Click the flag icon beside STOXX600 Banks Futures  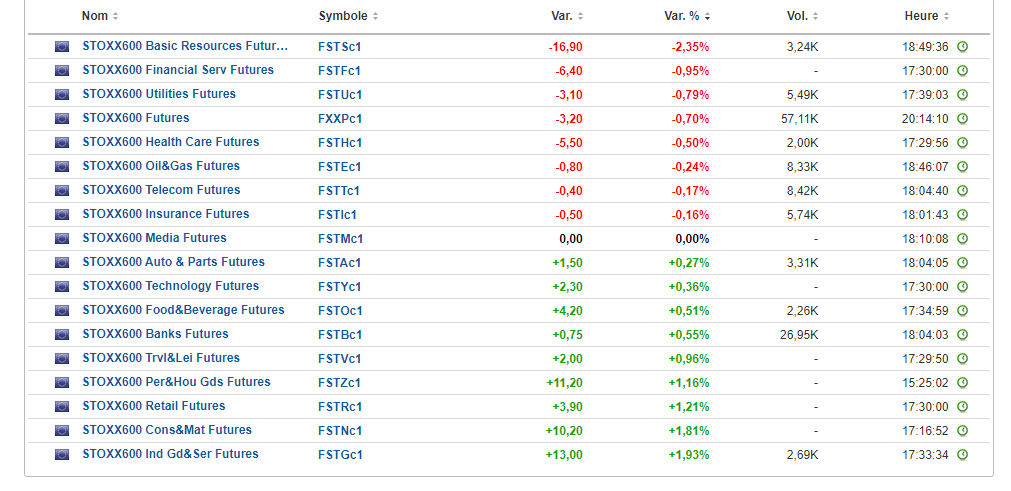tap(62, 335)
